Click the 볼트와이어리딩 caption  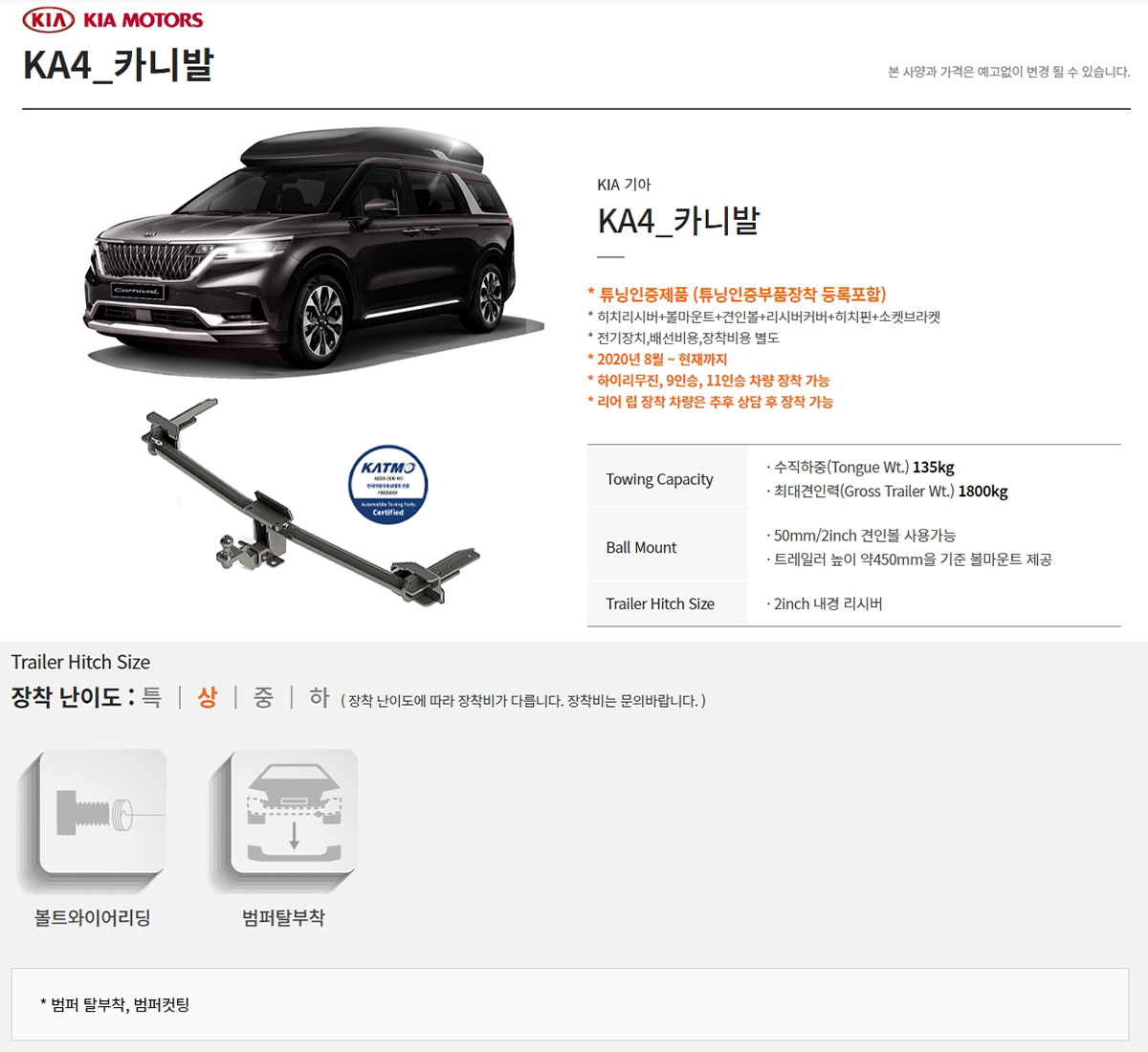[93, 917]
